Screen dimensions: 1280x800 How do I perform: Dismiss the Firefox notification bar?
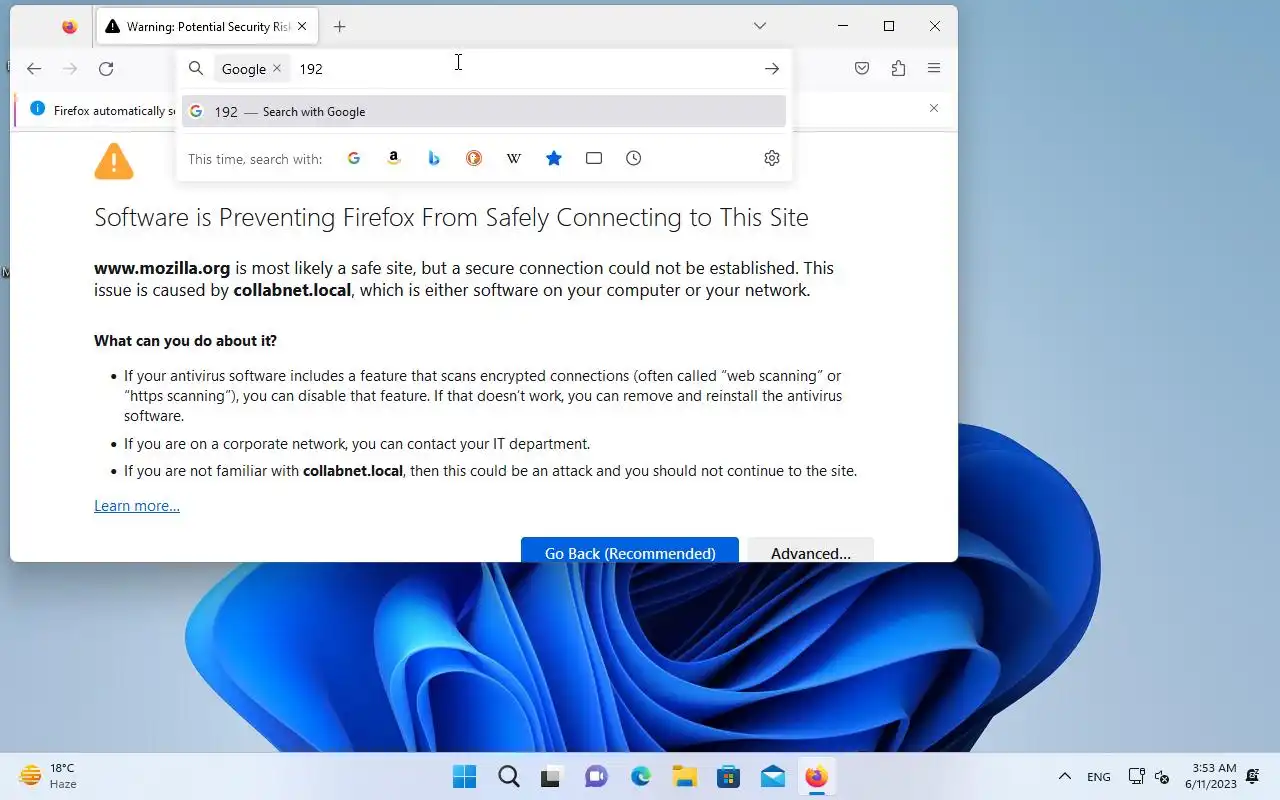pyautogui.click(x=934, y=108)
